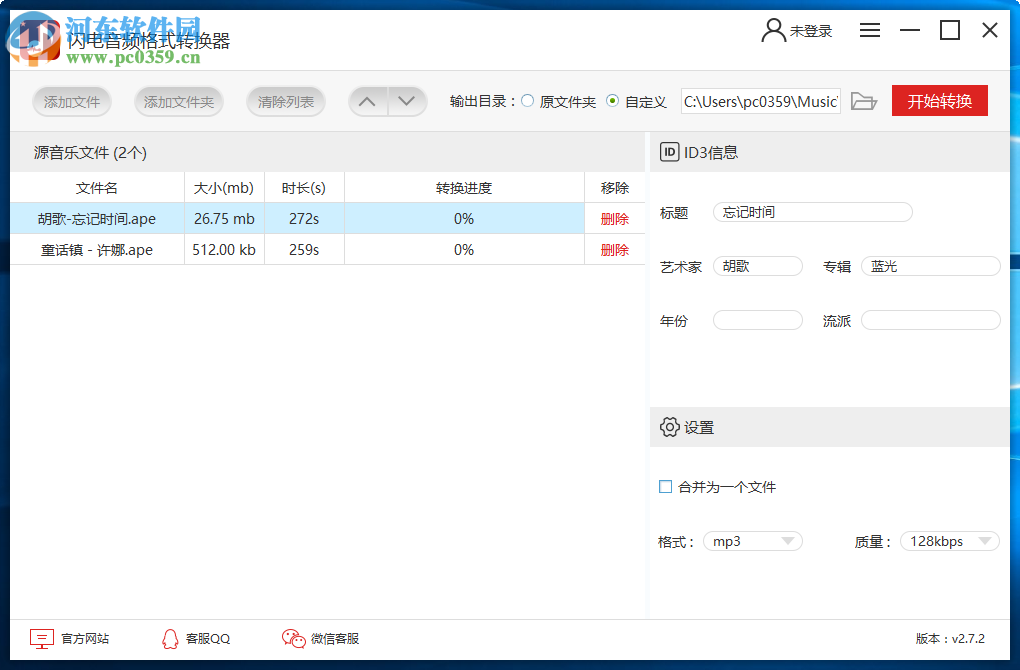Click the 未登录 user avatar icon
The height and width of the screenshot is (670, 1020).
(x=773, y=30)
